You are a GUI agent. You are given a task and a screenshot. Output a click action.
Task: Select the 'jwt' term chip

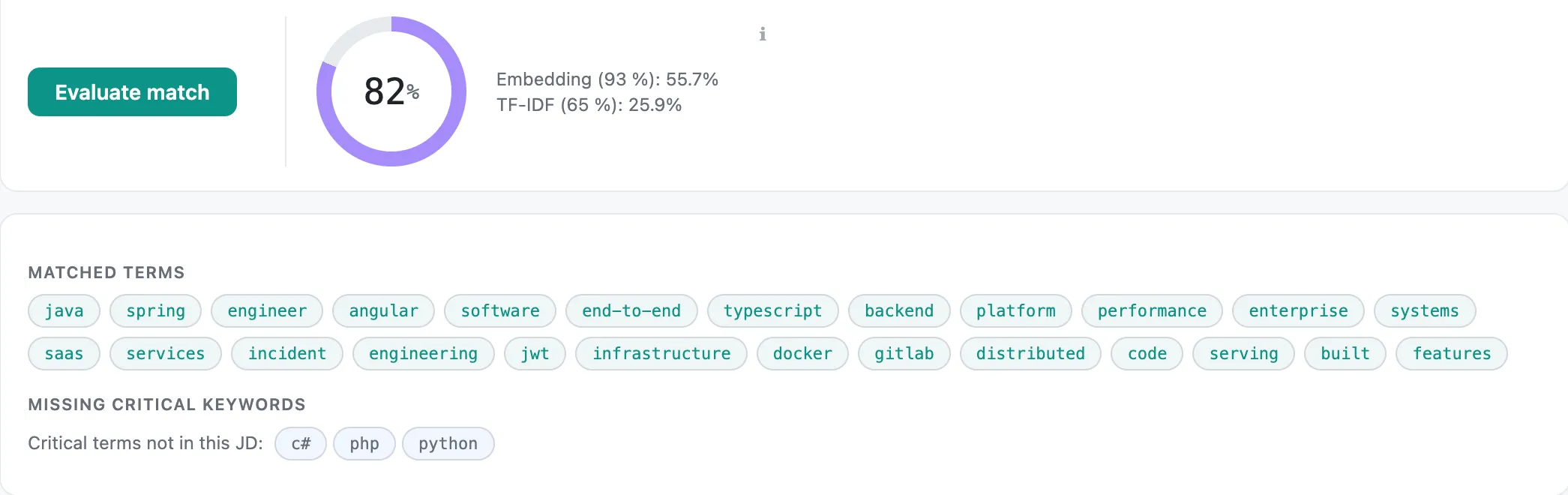click(535, 353)
